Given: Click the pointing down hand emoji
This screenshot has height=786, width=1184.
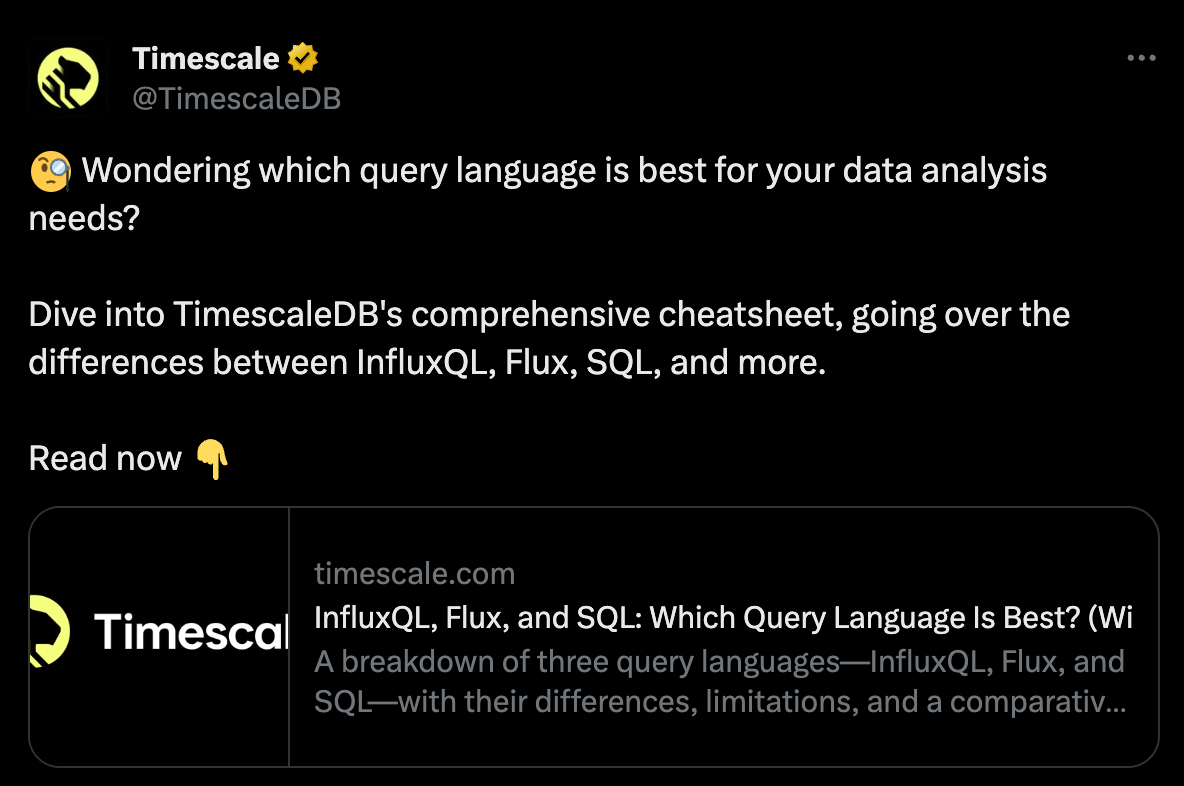Looking at the screenshot, I should 211,459.
